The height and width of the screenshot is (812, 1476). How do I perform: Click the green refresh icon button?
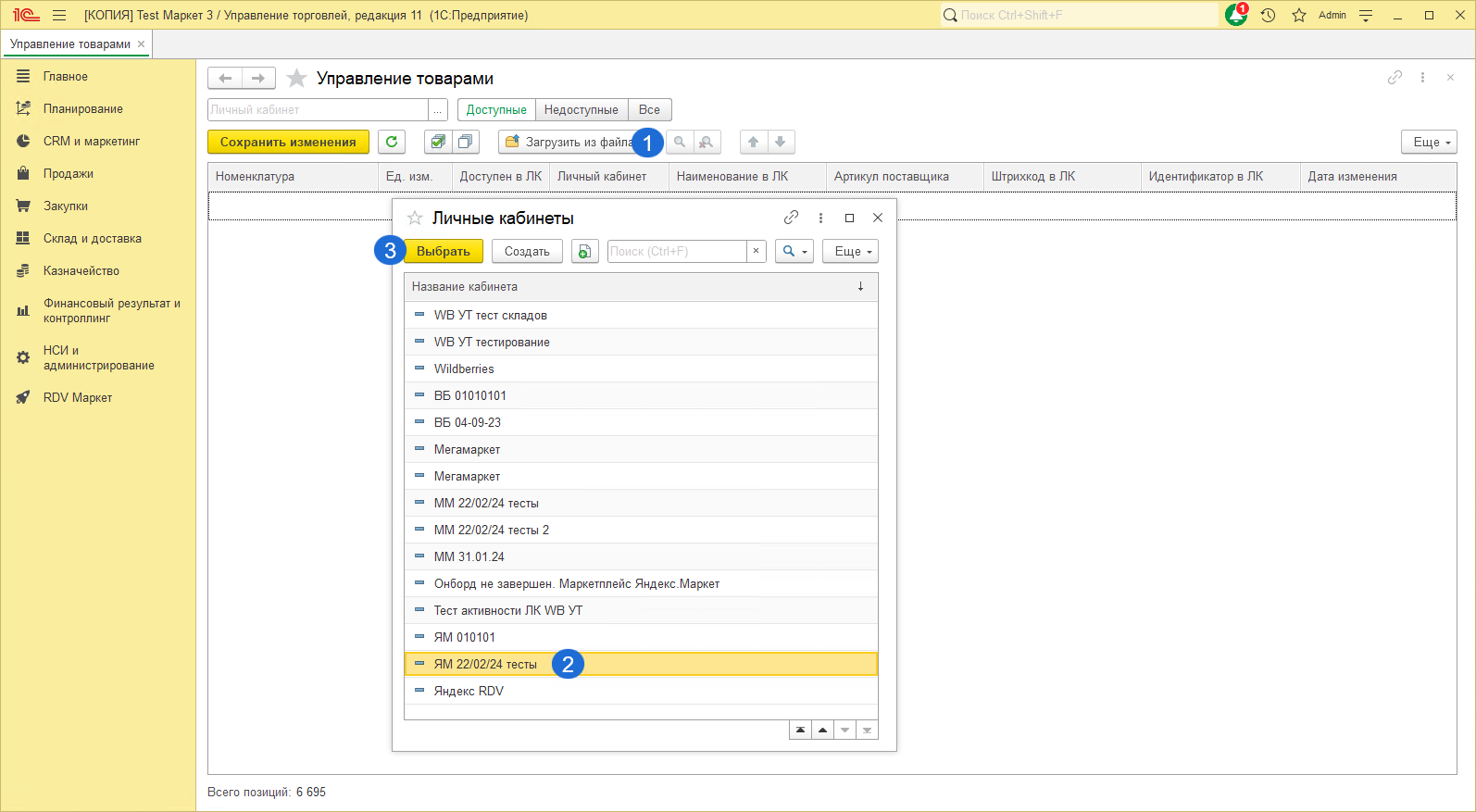pos(392,142)
